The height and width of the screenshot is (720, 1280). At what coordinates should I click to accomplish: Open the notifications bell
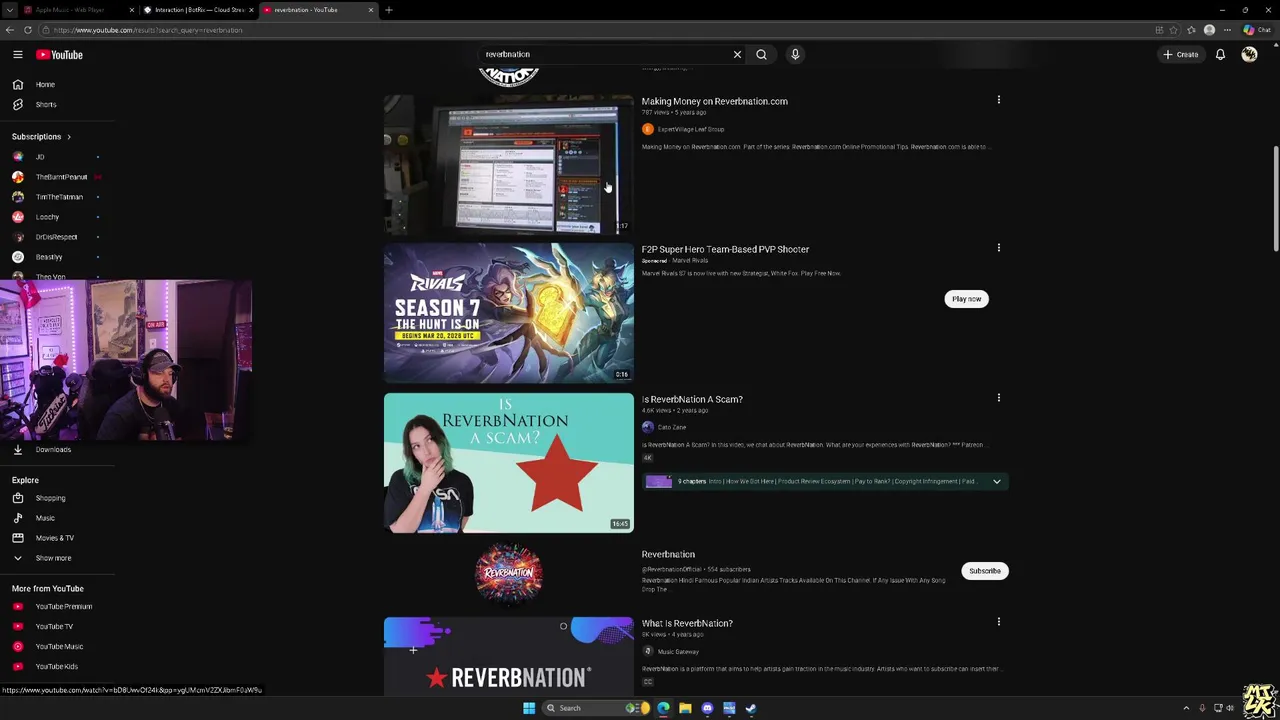[x=1220, y=55]
